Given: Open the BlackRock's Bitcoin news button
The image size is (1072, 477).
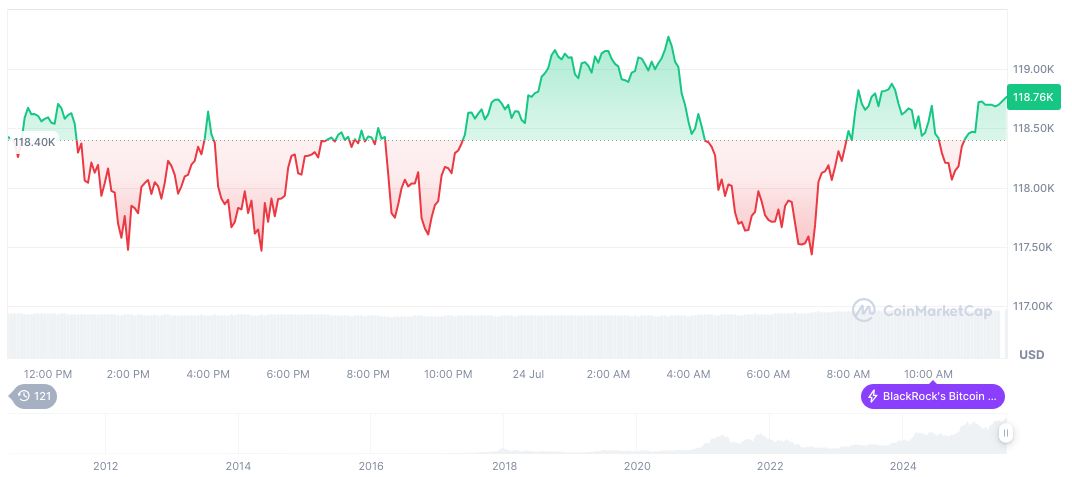Looking at the screenshot, I should pos(933,397).
